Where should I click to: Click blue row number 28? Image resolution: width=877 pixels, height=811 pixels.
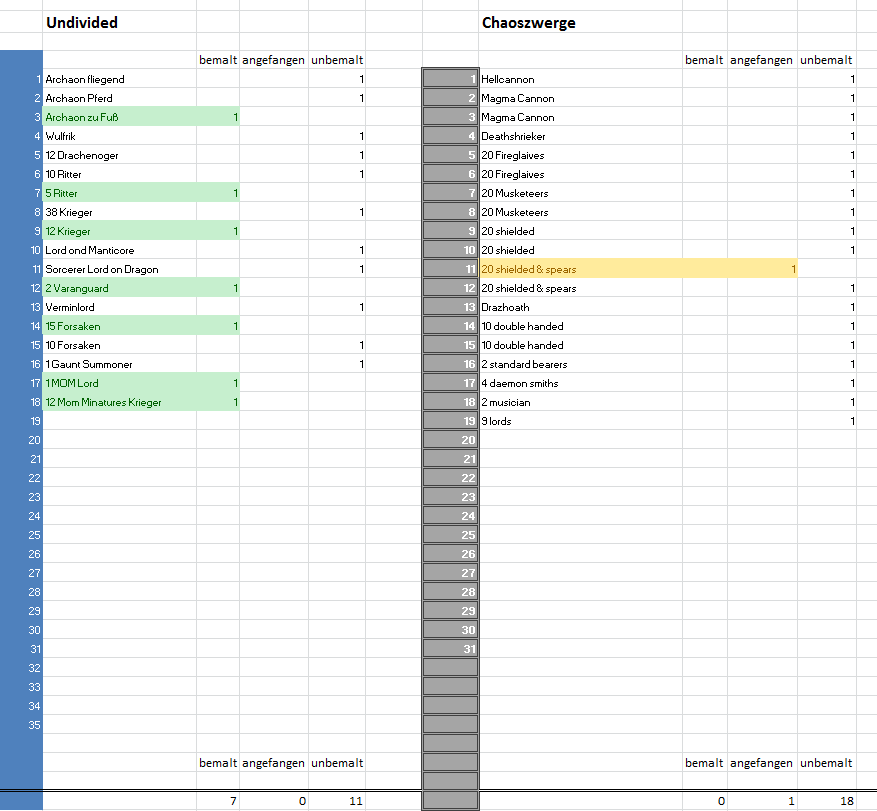tap(21, 592)
